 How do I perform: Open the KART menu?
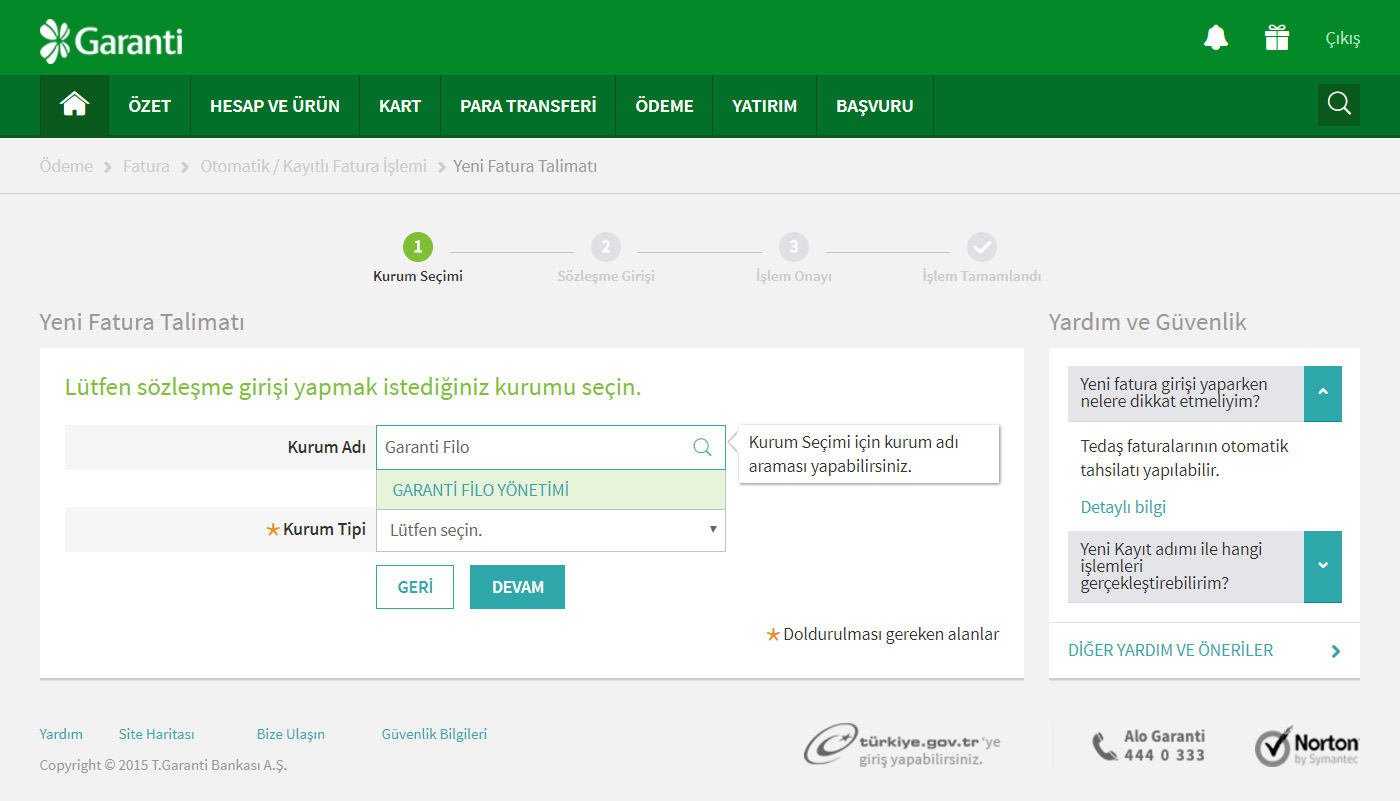coord(400,106)
